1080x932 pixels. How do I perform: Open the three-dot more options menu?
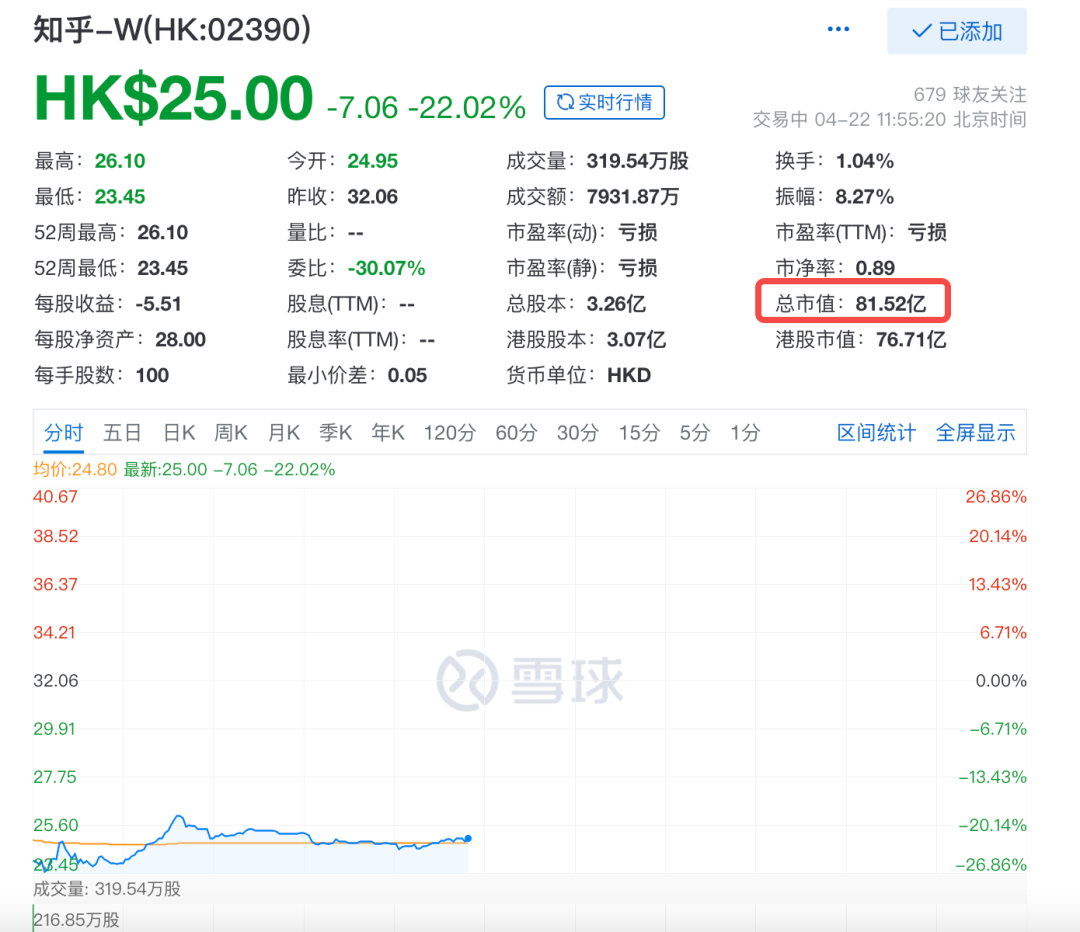838,29
